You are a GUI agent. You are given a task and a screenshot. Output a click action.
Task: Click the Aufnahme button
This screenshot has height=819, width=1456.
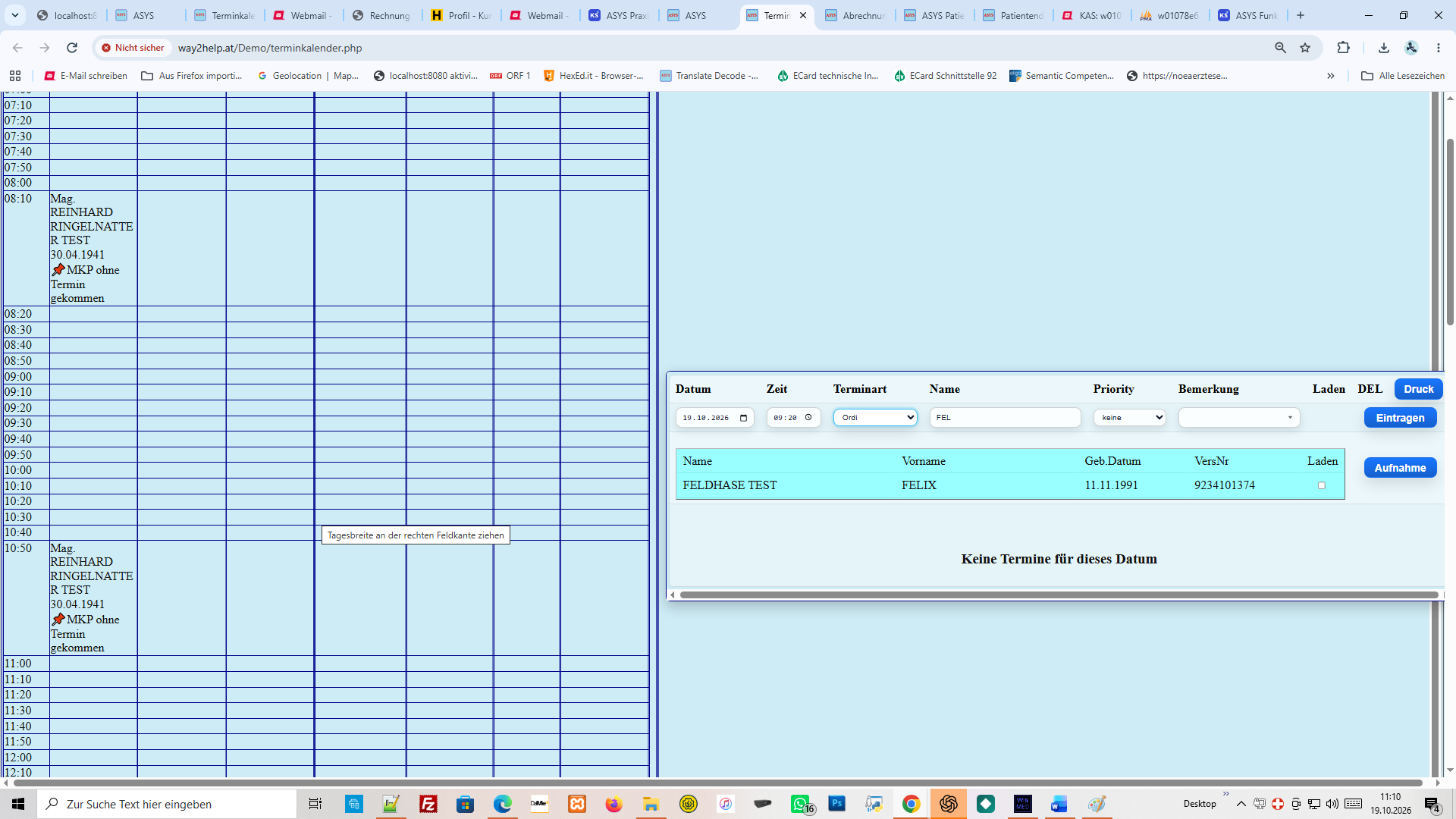[x=1400, y=468]
